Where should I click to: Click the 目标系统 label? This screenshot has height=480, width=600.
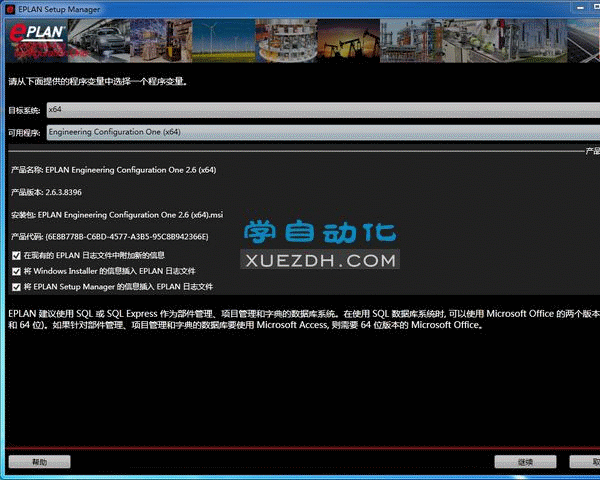[24, 111]
